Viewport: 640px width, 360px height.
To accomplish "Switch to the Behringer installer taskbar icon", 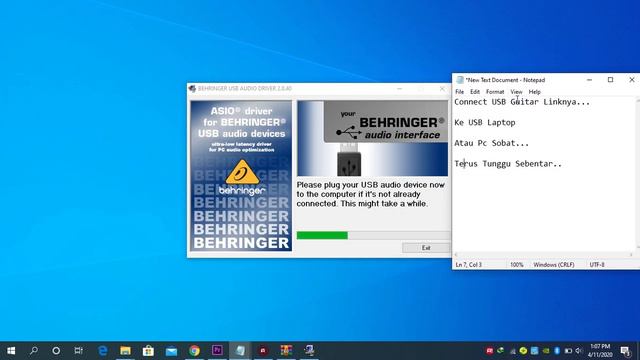I will tap(309, 351).
